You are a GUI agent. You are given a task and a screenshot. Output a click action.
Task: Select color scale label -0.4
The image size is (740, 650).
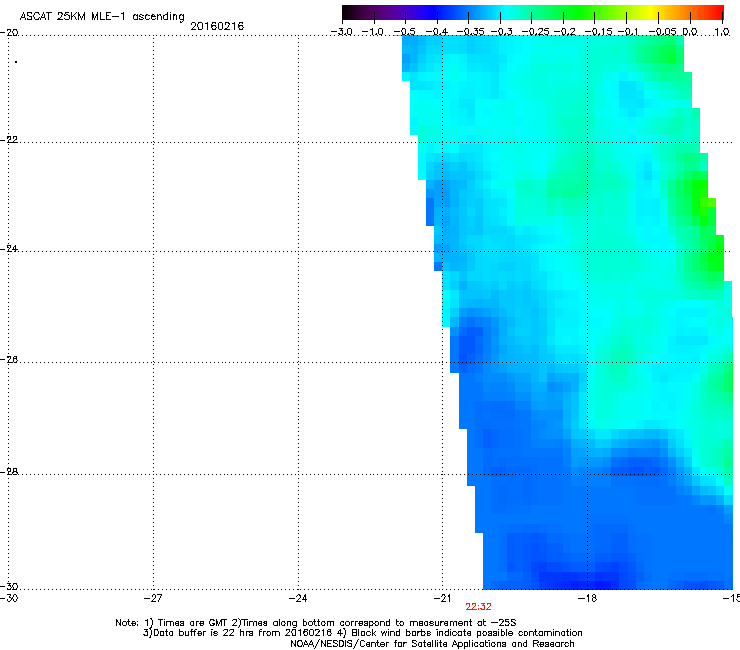(437, 32)
